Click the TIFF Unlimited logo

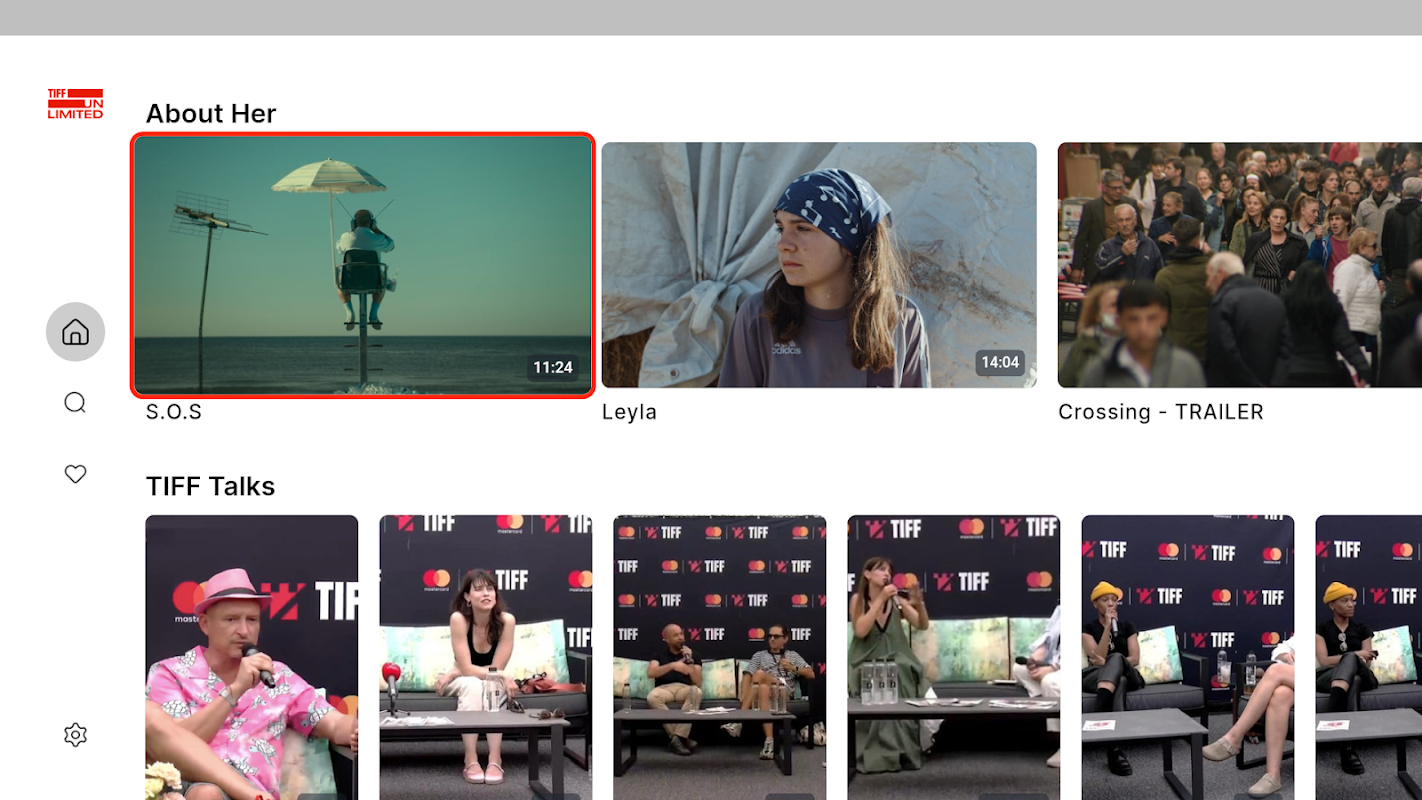(75, 104)
